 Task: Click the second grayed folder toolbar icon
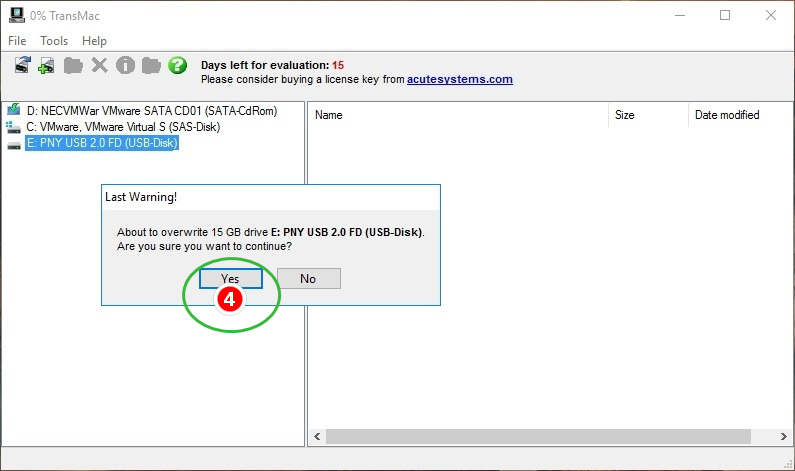point(151,66)
